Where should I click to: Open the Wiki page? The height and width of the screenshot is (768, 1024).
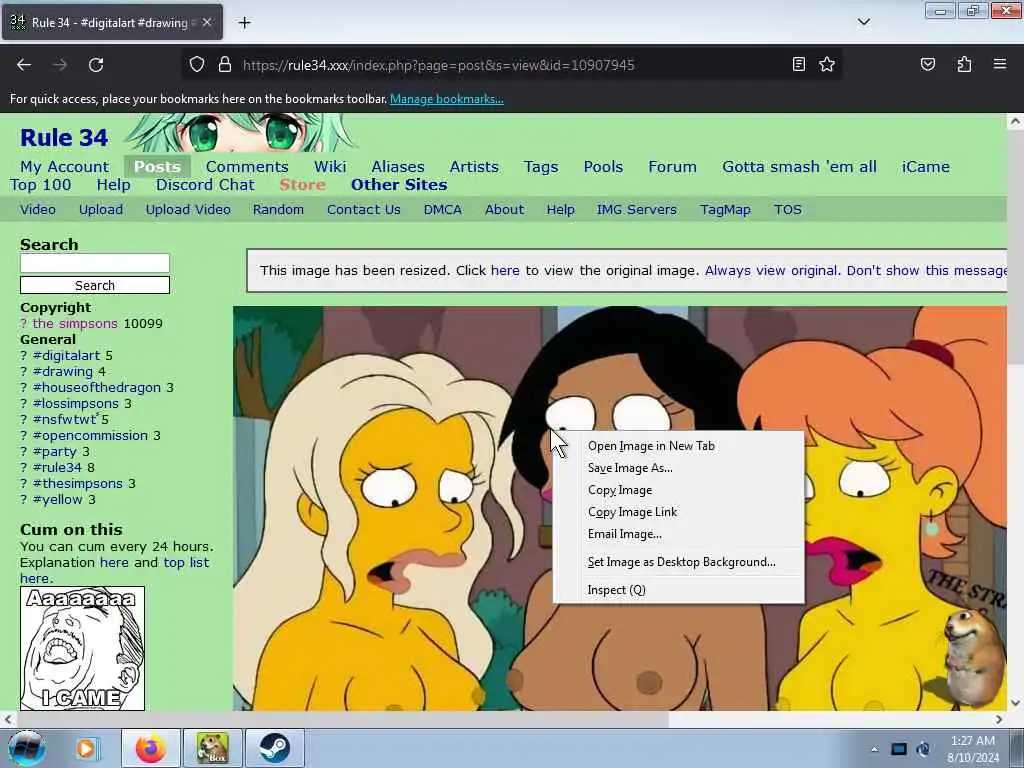330,167
